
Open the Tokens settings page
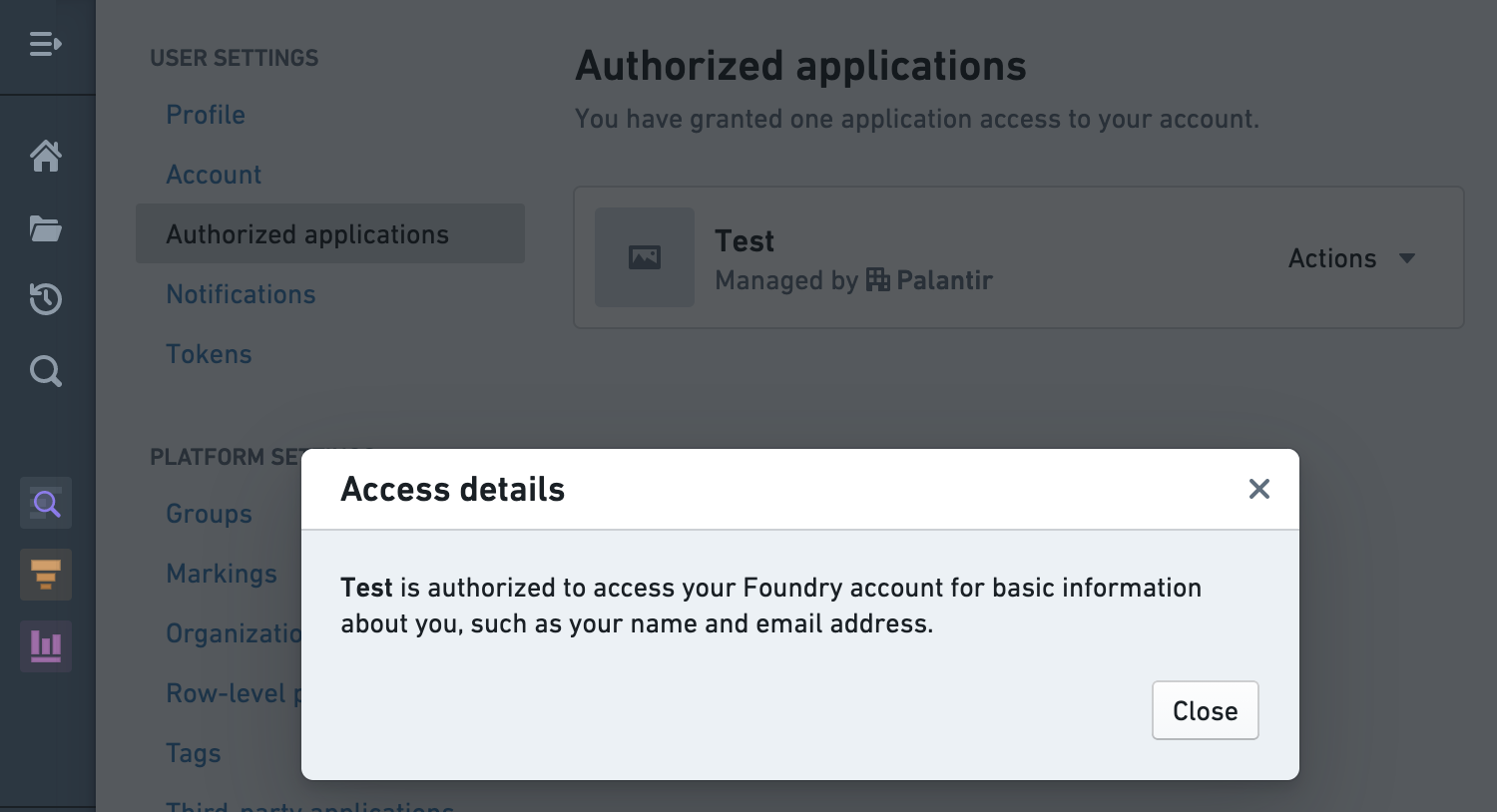point(209,354)
